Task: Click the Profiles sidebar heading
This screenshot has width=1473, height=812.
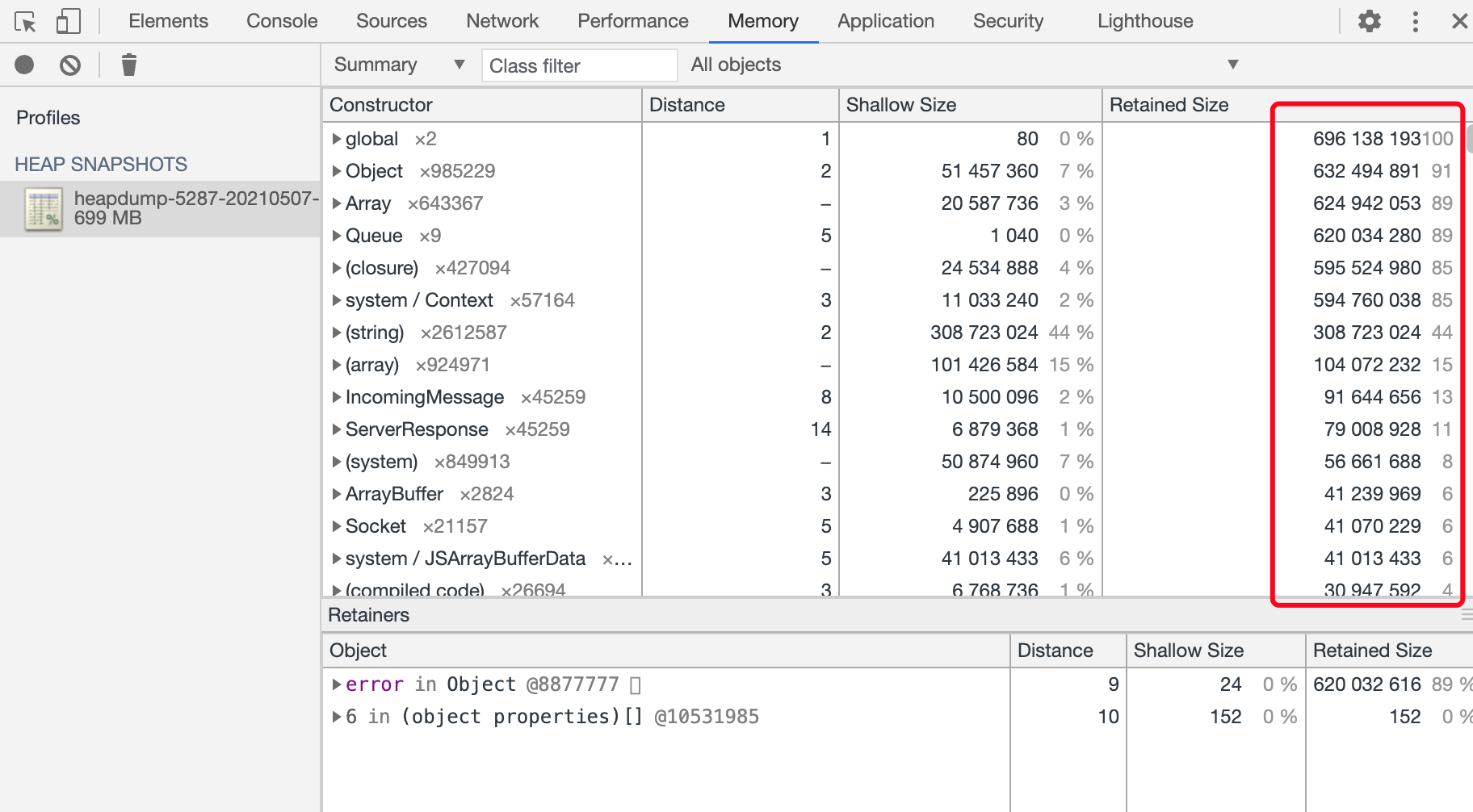Action: pos(48,118)
